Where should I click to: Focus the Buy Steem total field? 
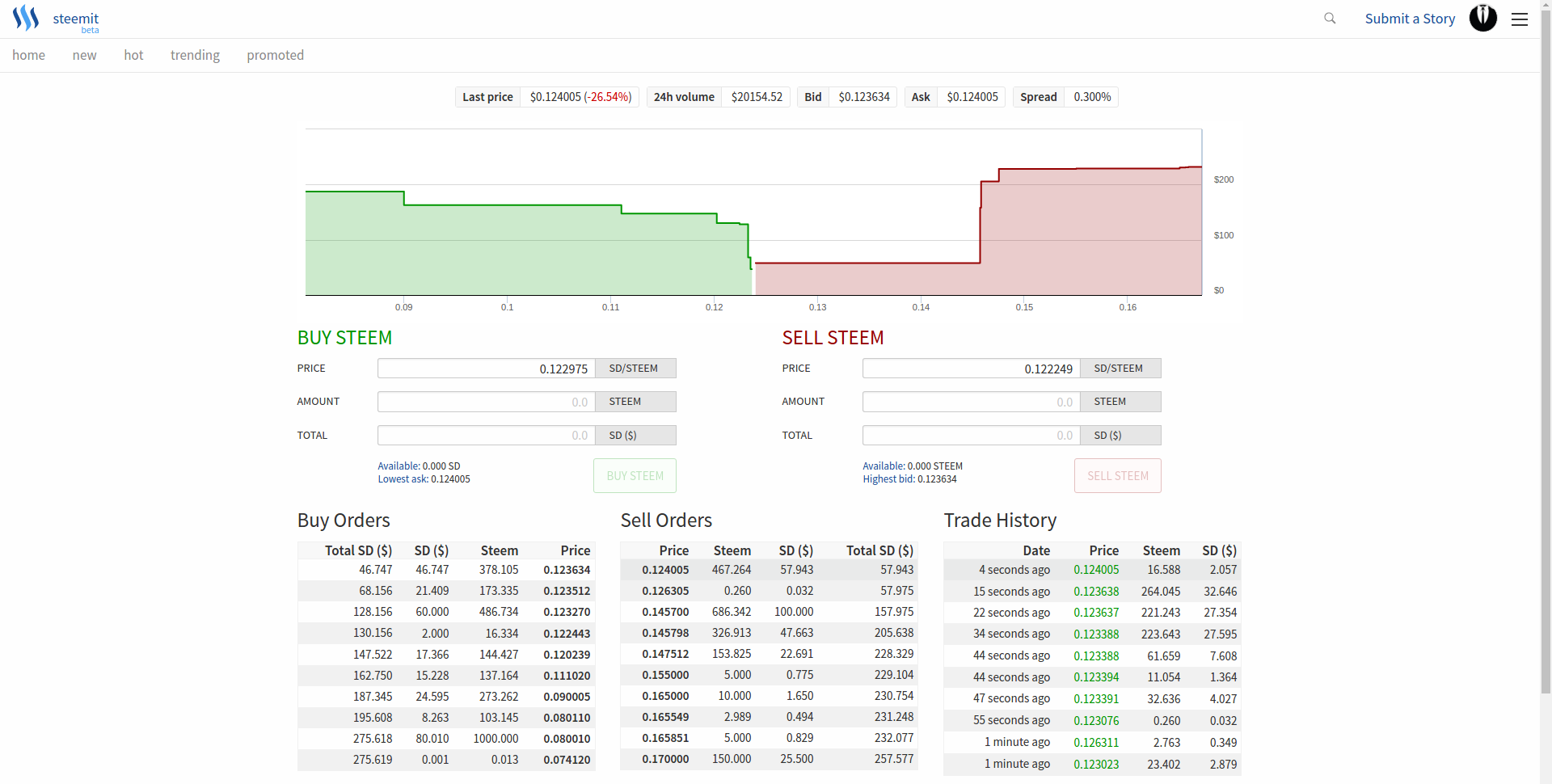[487, 436]
